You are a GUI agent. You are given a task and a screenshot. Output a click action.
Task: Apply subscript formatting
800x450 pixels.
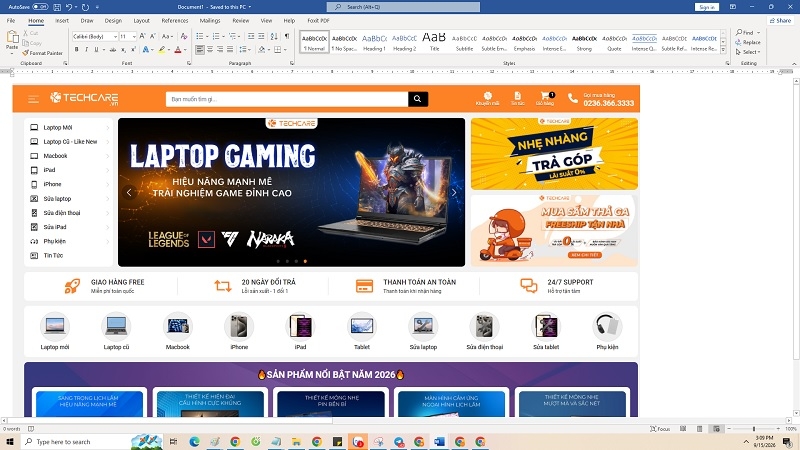pos(123,49)
